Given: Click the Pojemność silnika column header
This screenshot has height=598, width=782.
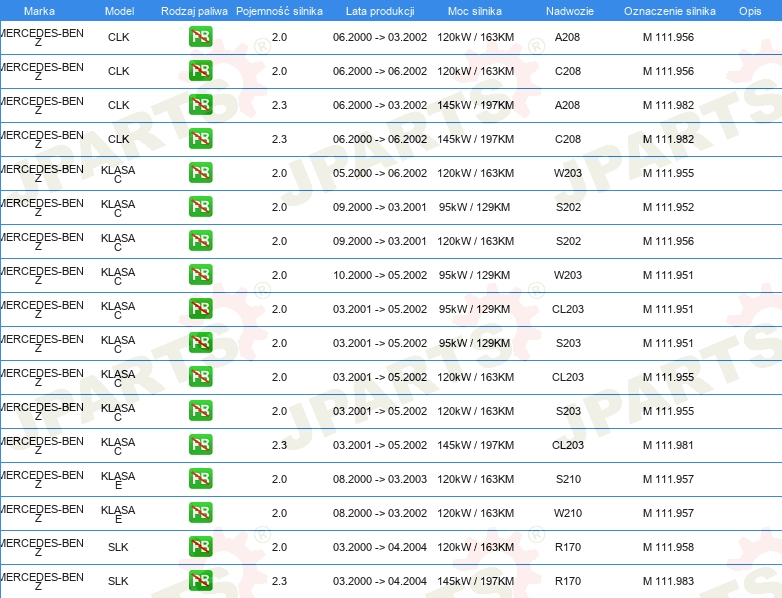Looking at the screenshot, I should (279, 11).
